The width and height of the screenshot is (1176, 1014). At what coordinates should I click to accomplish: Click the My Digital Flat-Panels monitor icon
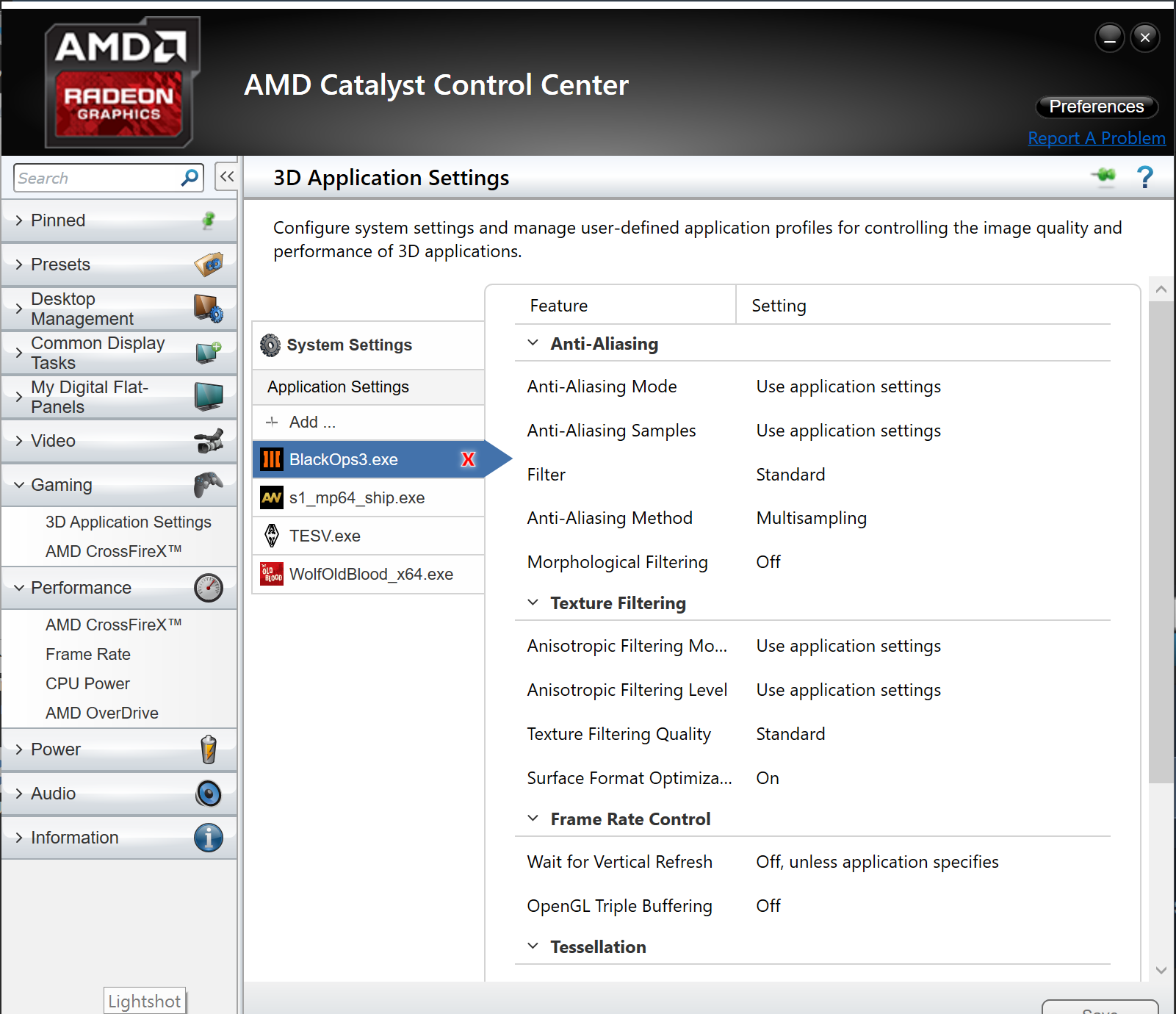209,397
